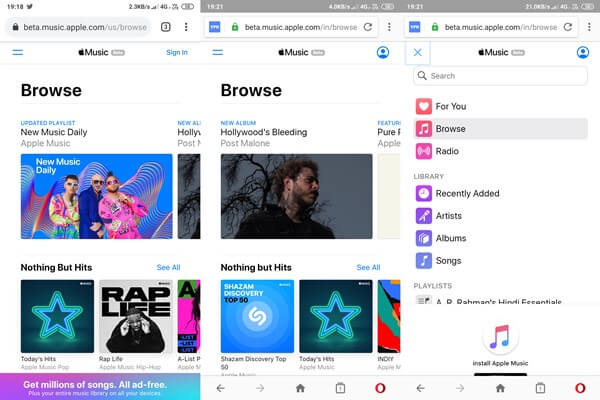Screen dimensions: 600x400
Task: Open A. R. Rahman's Hindi Essentials playlist
Action: (501, 301)
